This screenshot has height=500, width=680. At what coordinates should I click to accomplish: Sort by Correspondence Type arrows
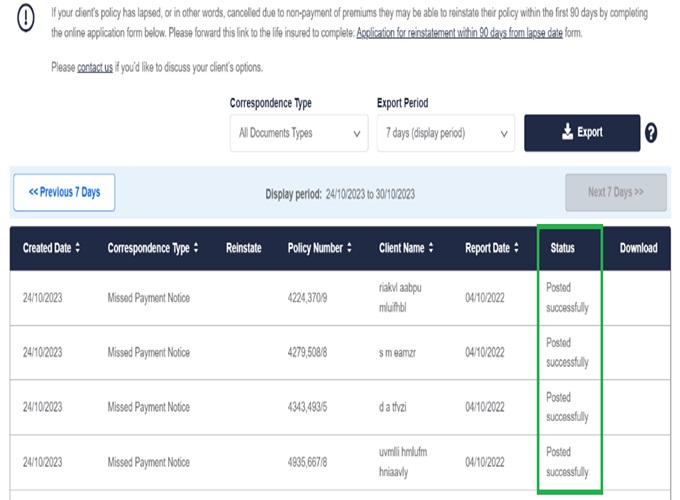(x=196, y=248)
